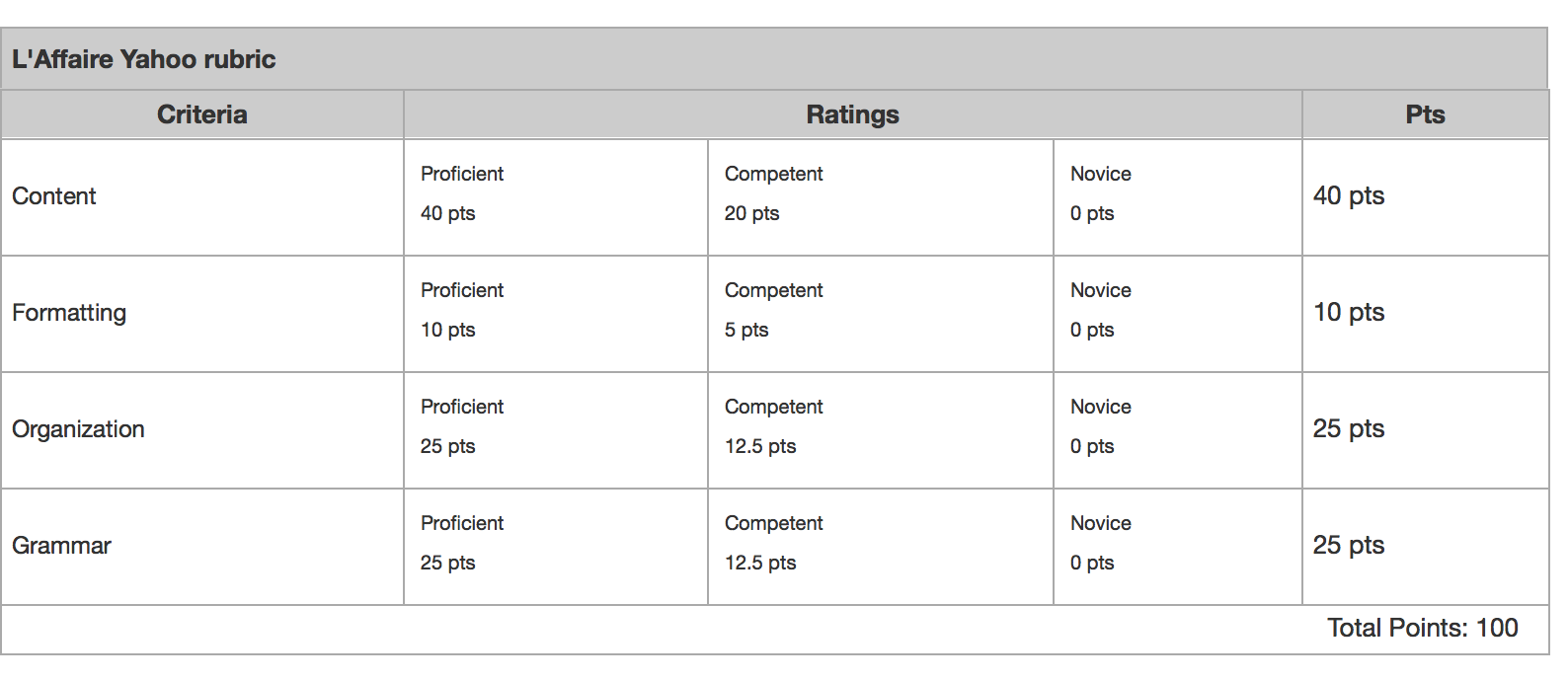Image resolution: width=1568 pixels, height=681 pixels.
Task: Select Proficient 40 pts rating for Content
Action: click(555, 195)
